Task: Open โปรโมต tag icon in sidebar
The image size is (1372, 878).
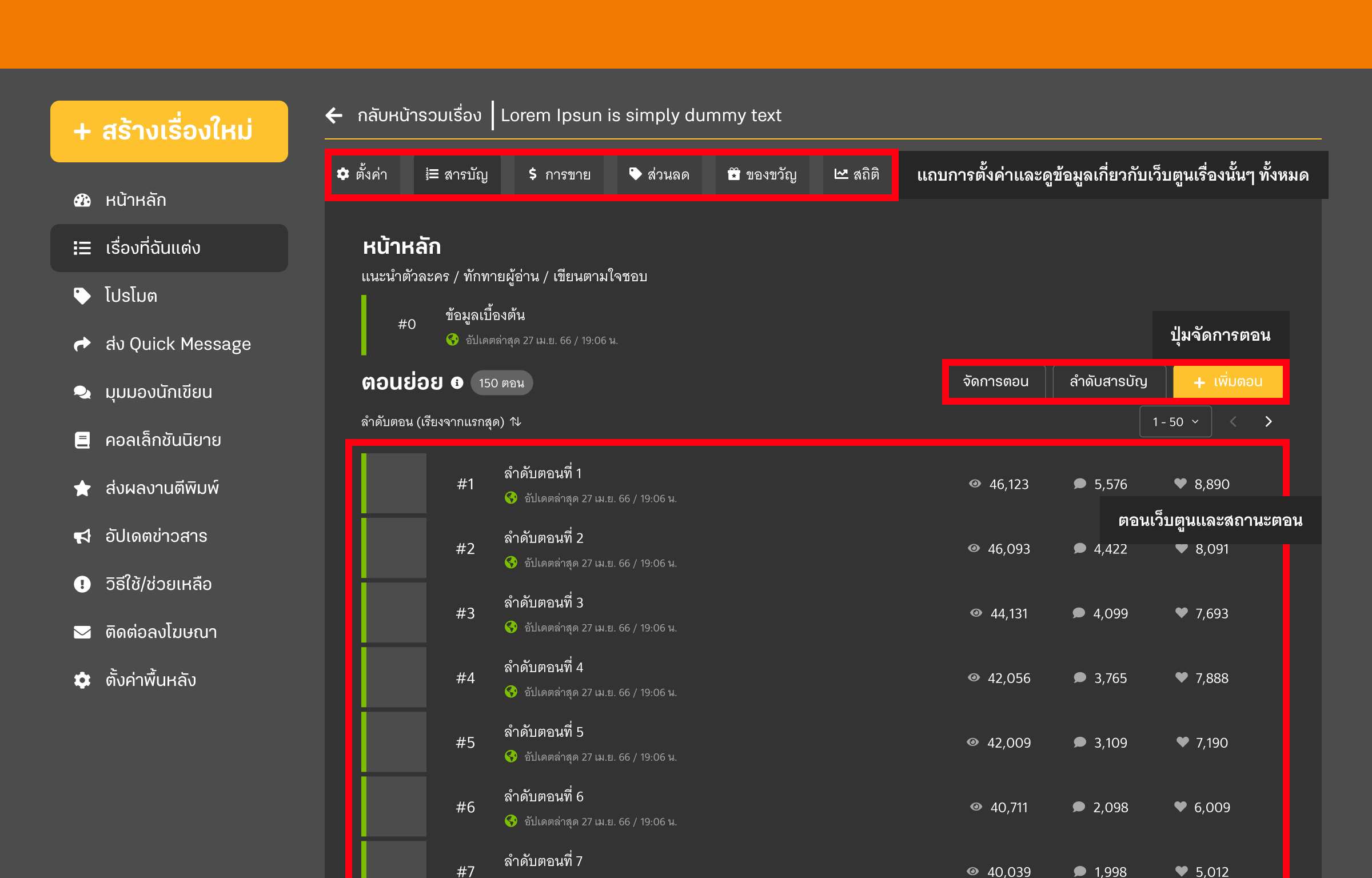Action: (82, 296)
